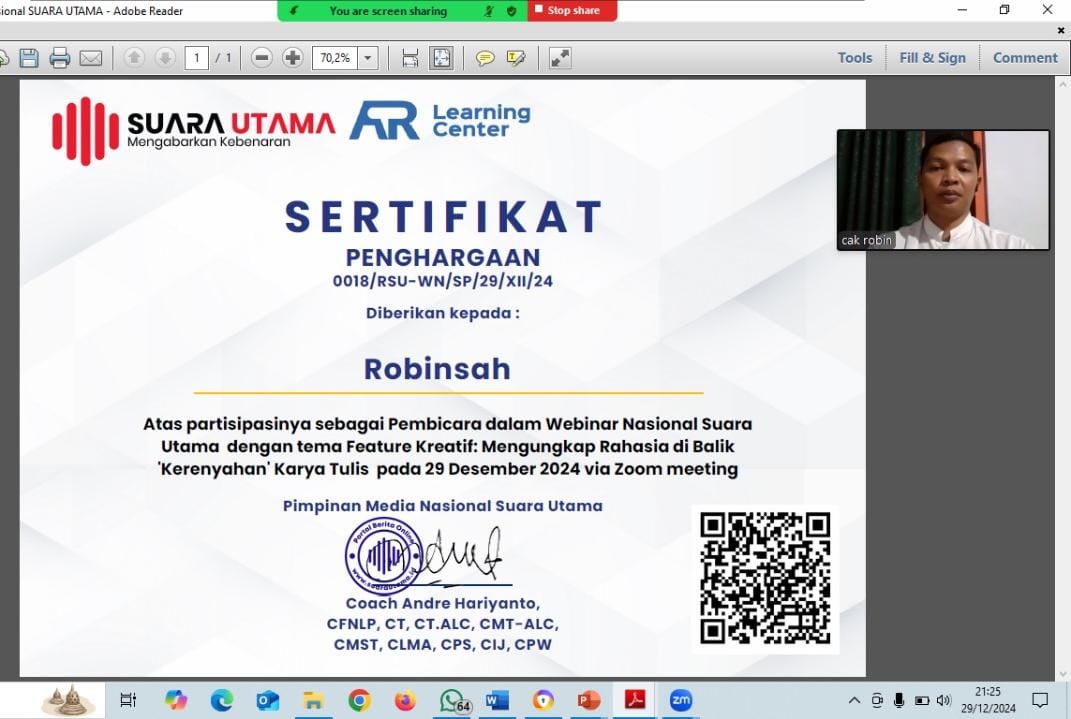Switch to Microsoft Word in taskbar
Image resolution: width=1071 pixels, height=719 pixels.
point(497,700)
